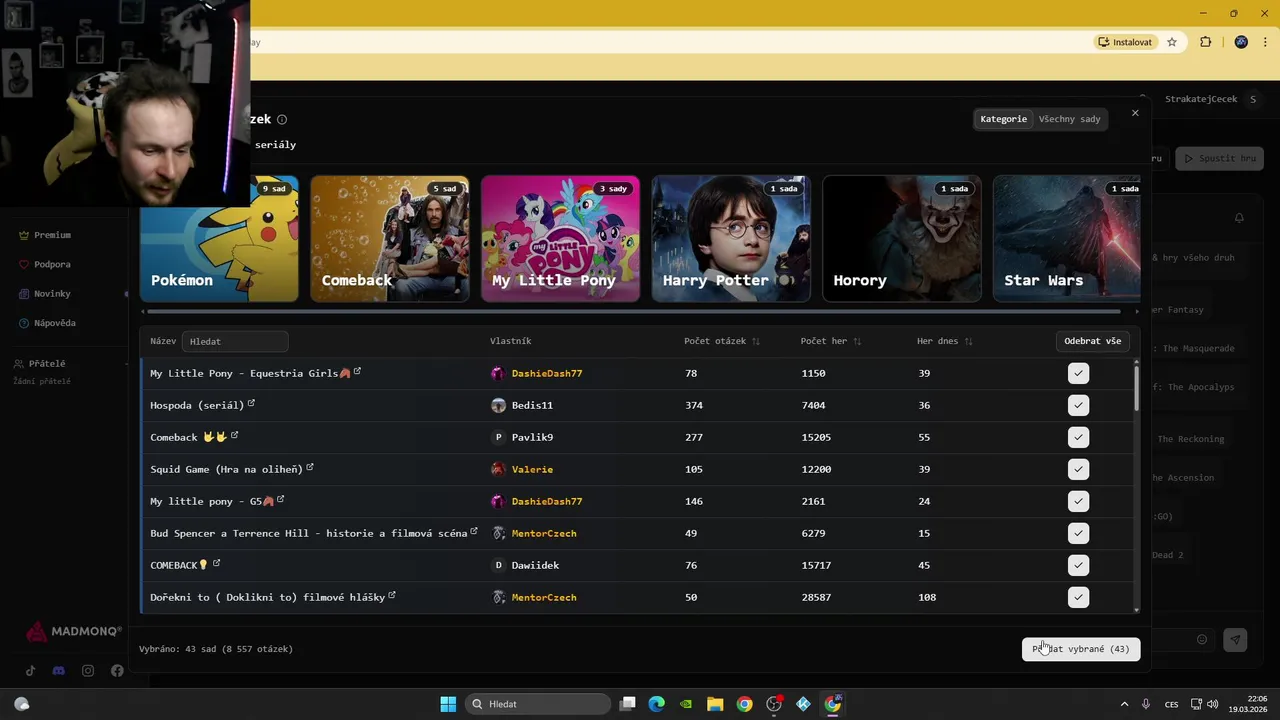The image size is (1280, 720).
Task: Uncheck the Squid Game set by Valerie
Action: click(x=1078, y=469)
